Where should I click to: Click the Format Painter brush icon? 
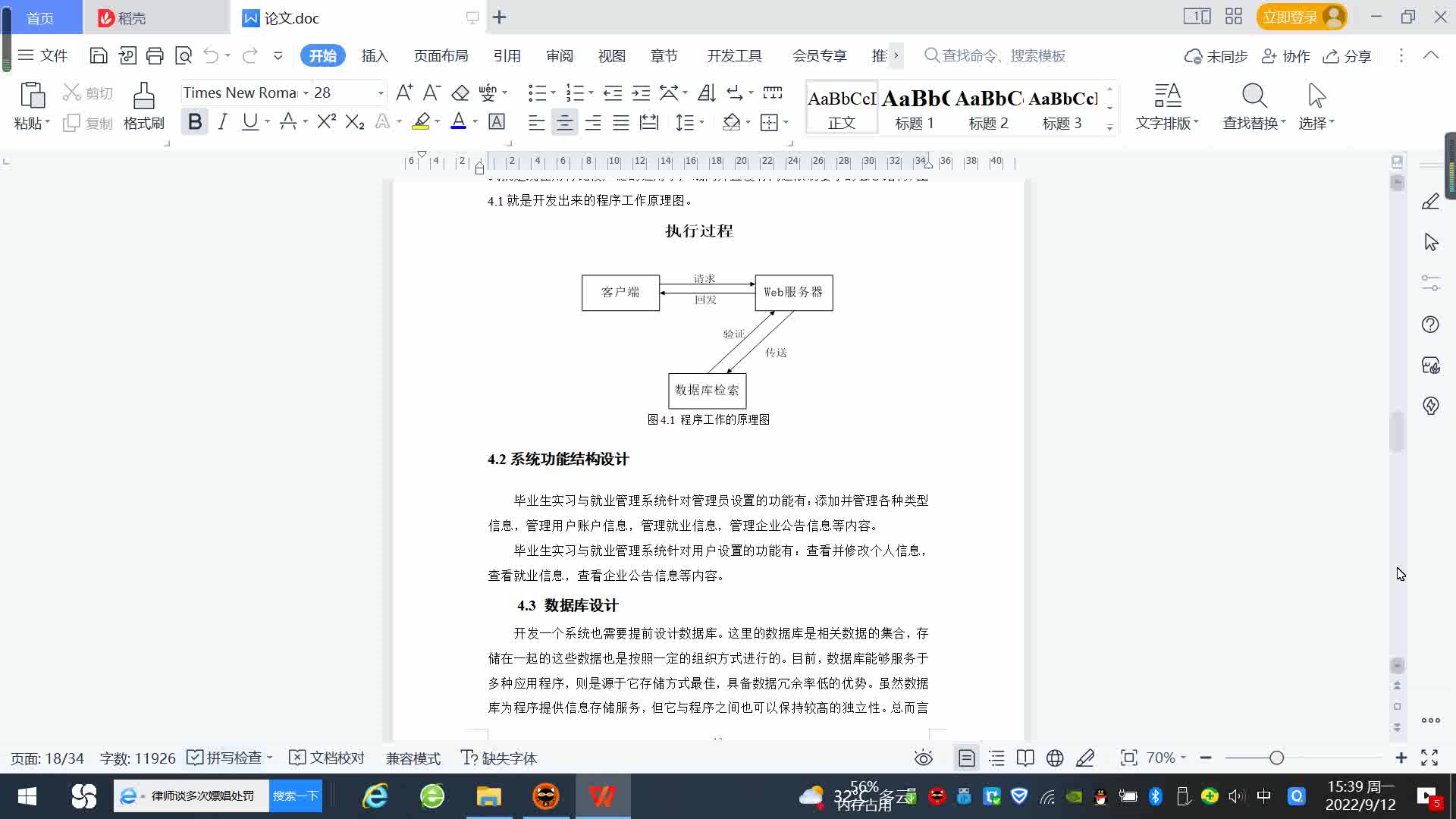pos(144,96)
